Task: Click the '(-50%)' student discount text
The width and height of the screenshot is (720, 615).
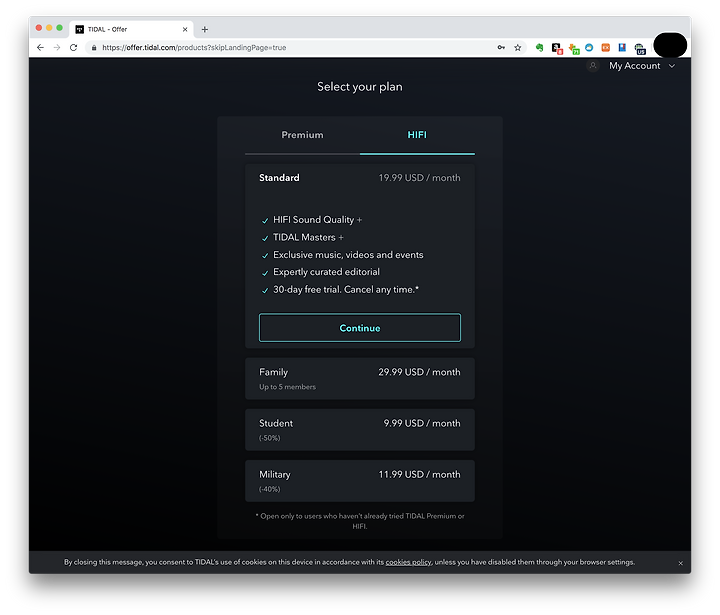Action: 270,438
